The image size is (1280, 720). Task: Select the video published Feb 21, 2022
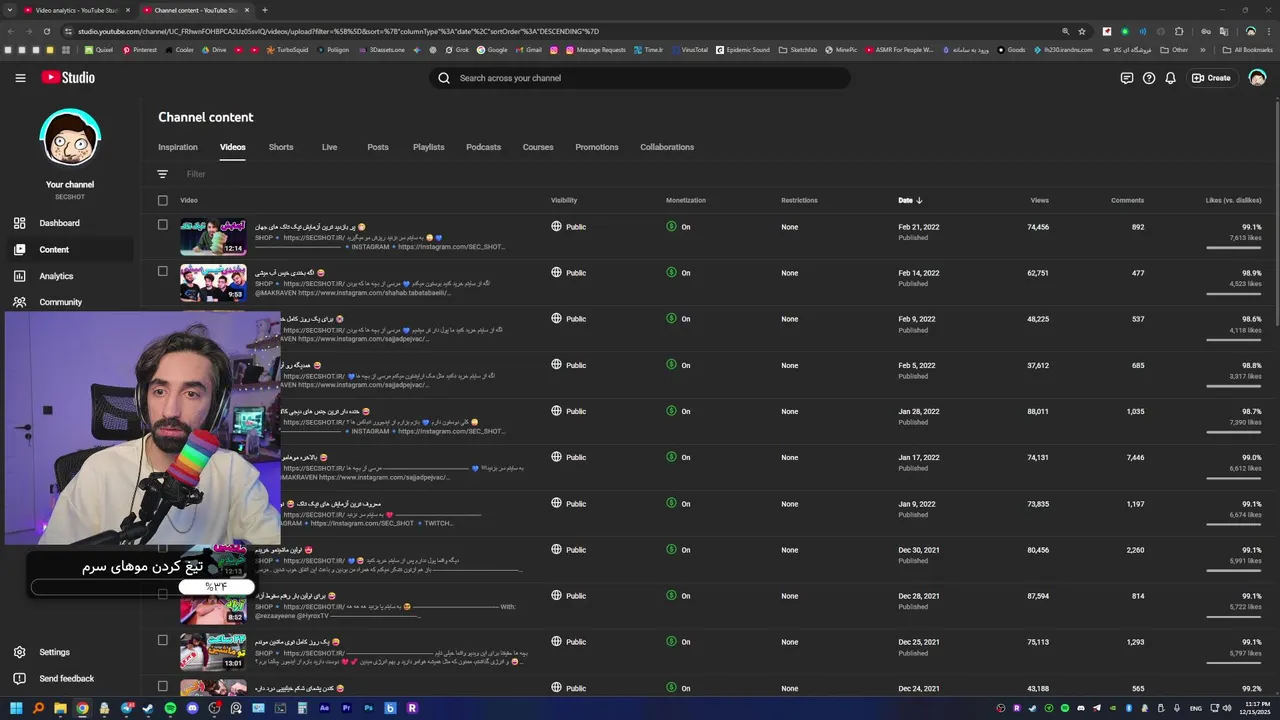tap(163, 224)
